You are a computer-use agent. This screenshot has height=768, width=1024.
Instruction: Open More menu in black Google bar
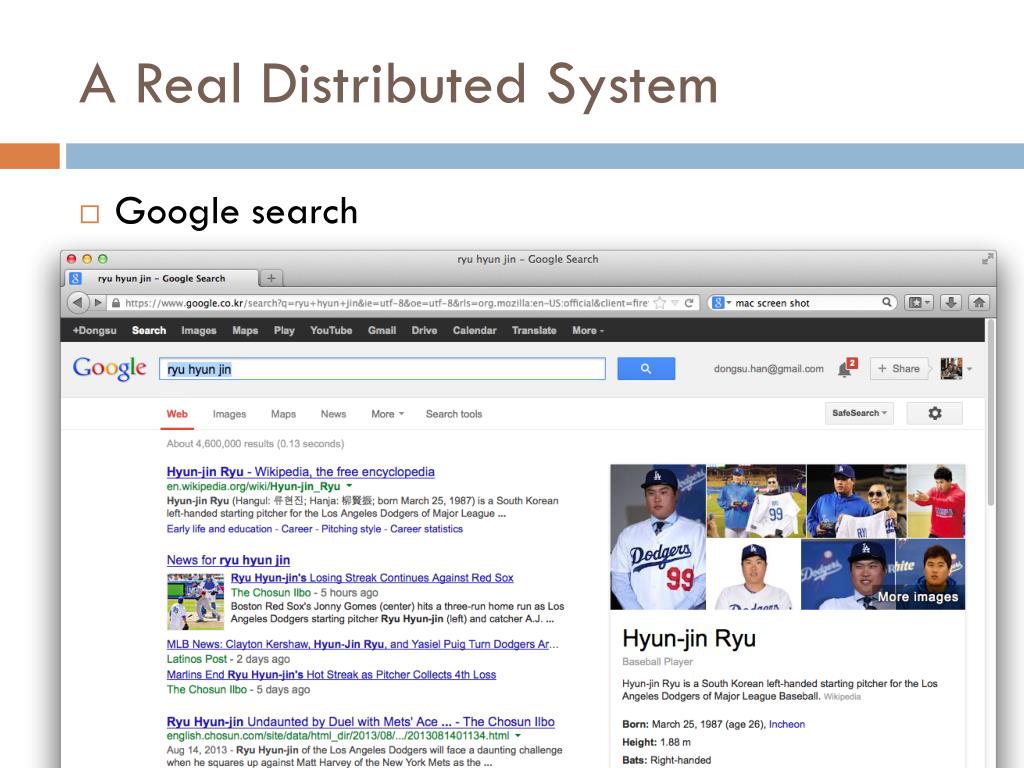click(x=588, y=330)
